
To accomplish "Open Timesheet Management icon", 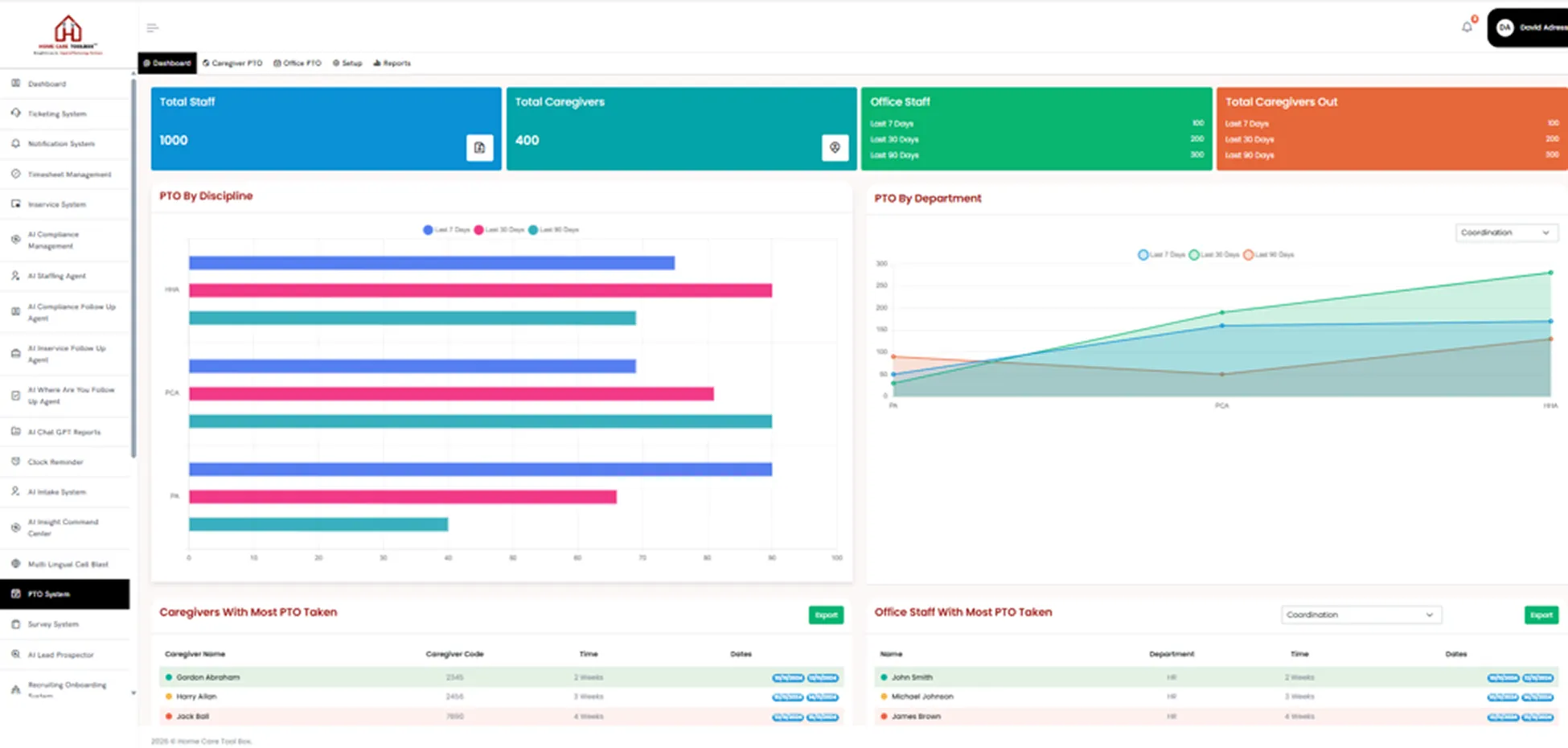I will 15,174.
